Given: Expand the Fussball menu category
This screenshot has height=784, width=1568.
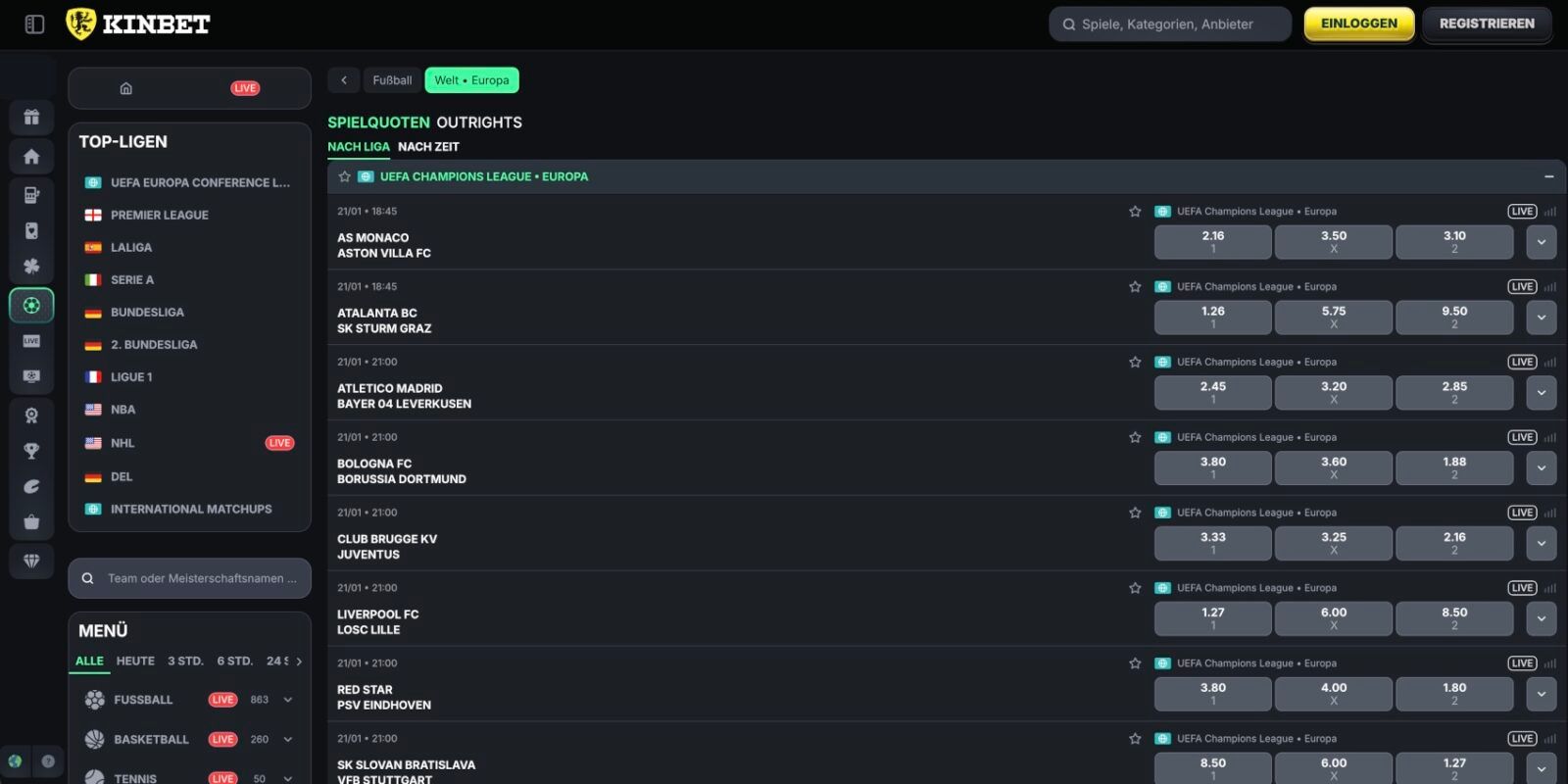Looking at the screenshot, I should click(288, 700).
